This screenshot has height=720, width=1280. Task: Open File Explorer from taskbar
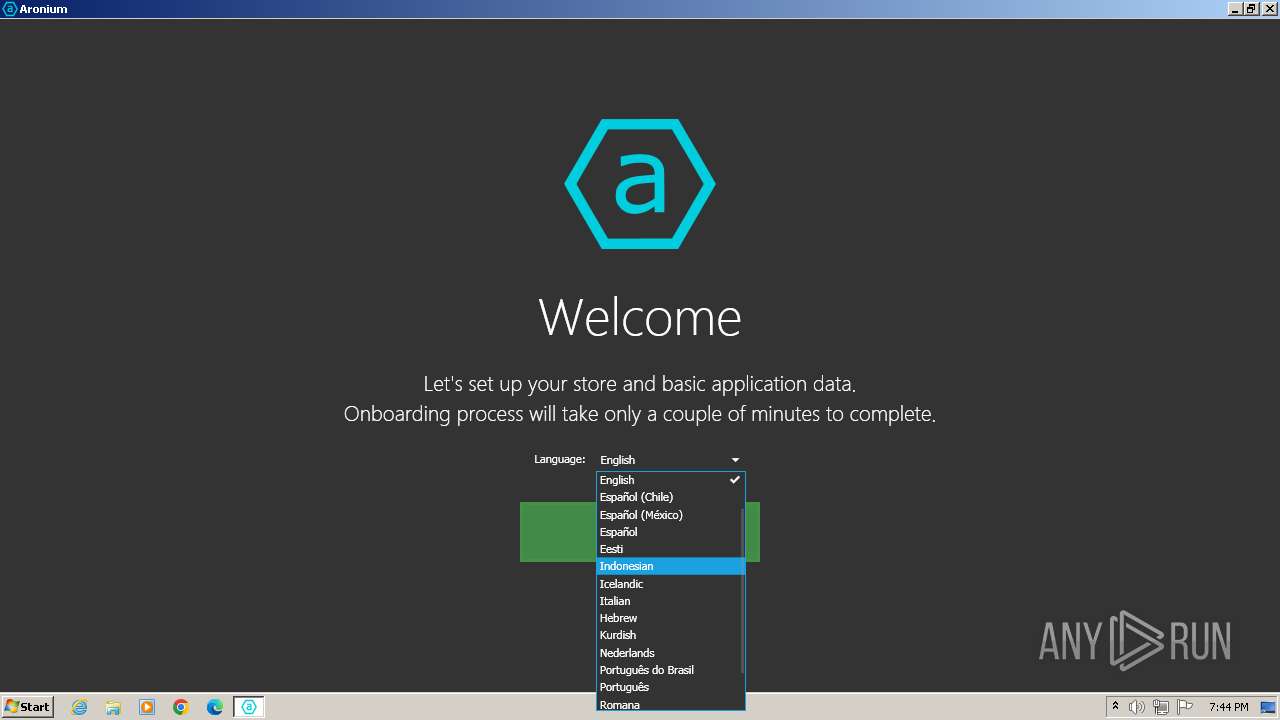point(113,707)
